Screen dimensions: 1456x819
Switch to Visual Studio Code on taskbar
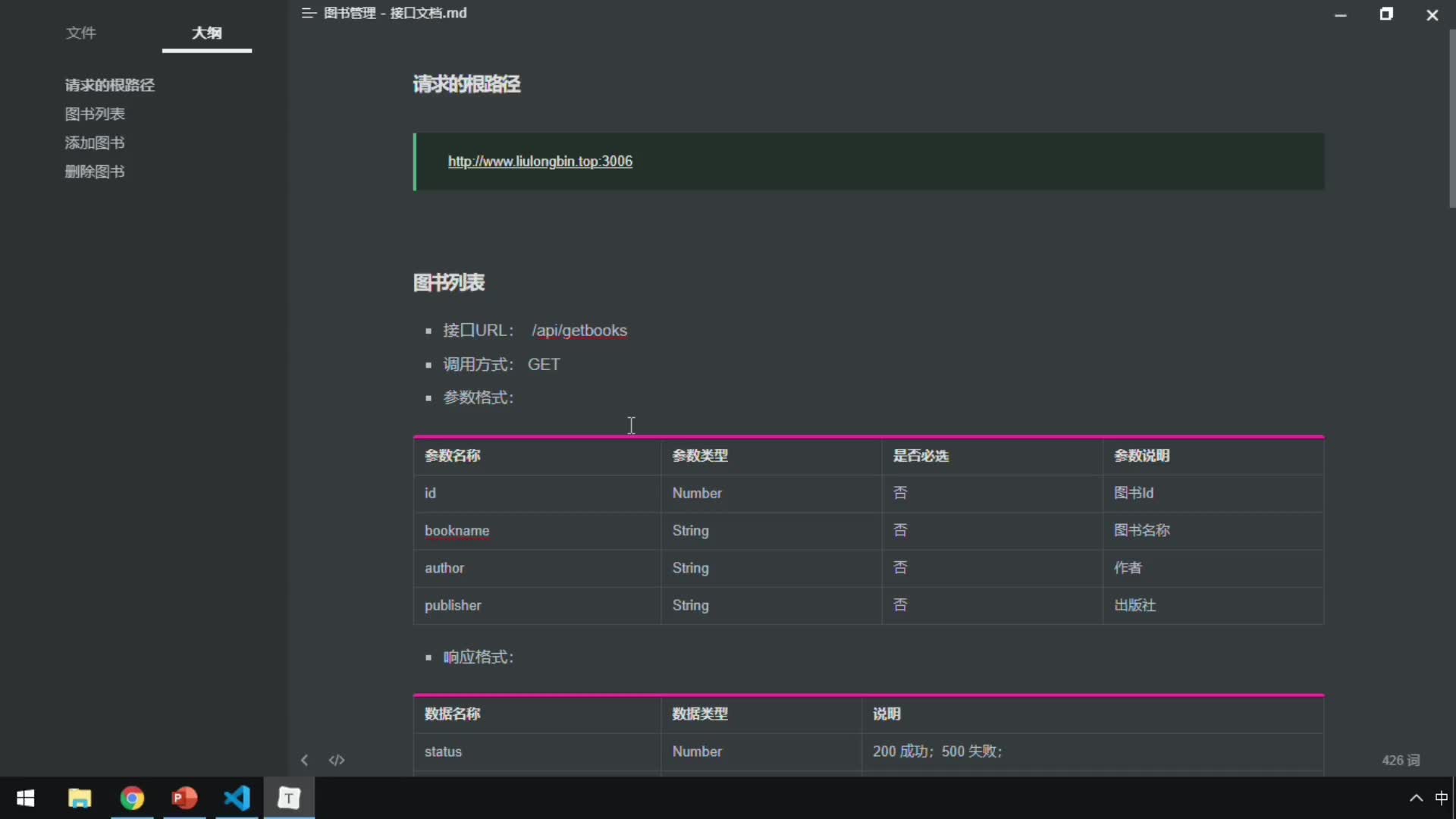point(237,798)
